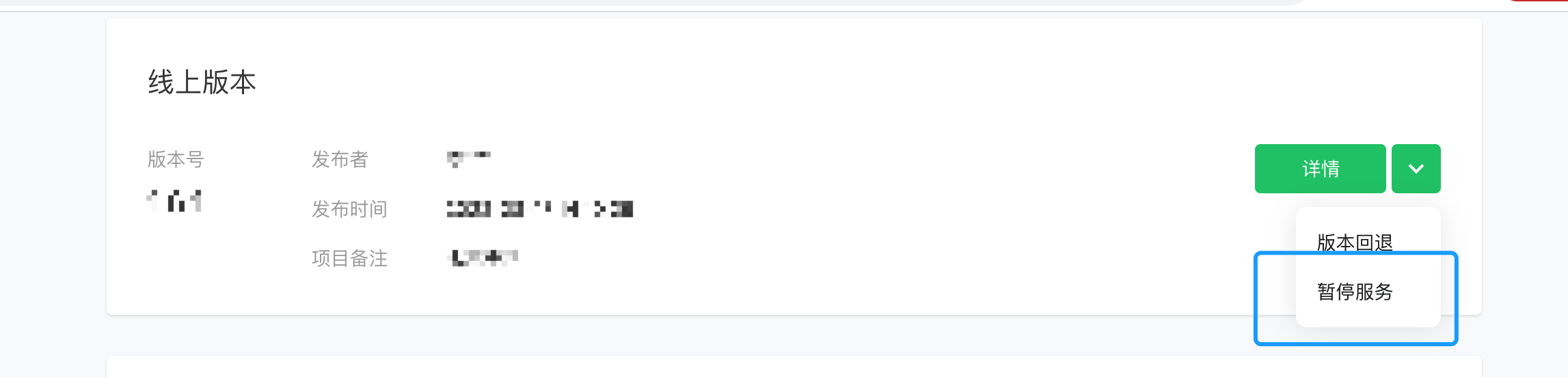This screenshot has height=377, width=1568.
Task: Open the green 详情 details button
Action: pos(1320,169)
